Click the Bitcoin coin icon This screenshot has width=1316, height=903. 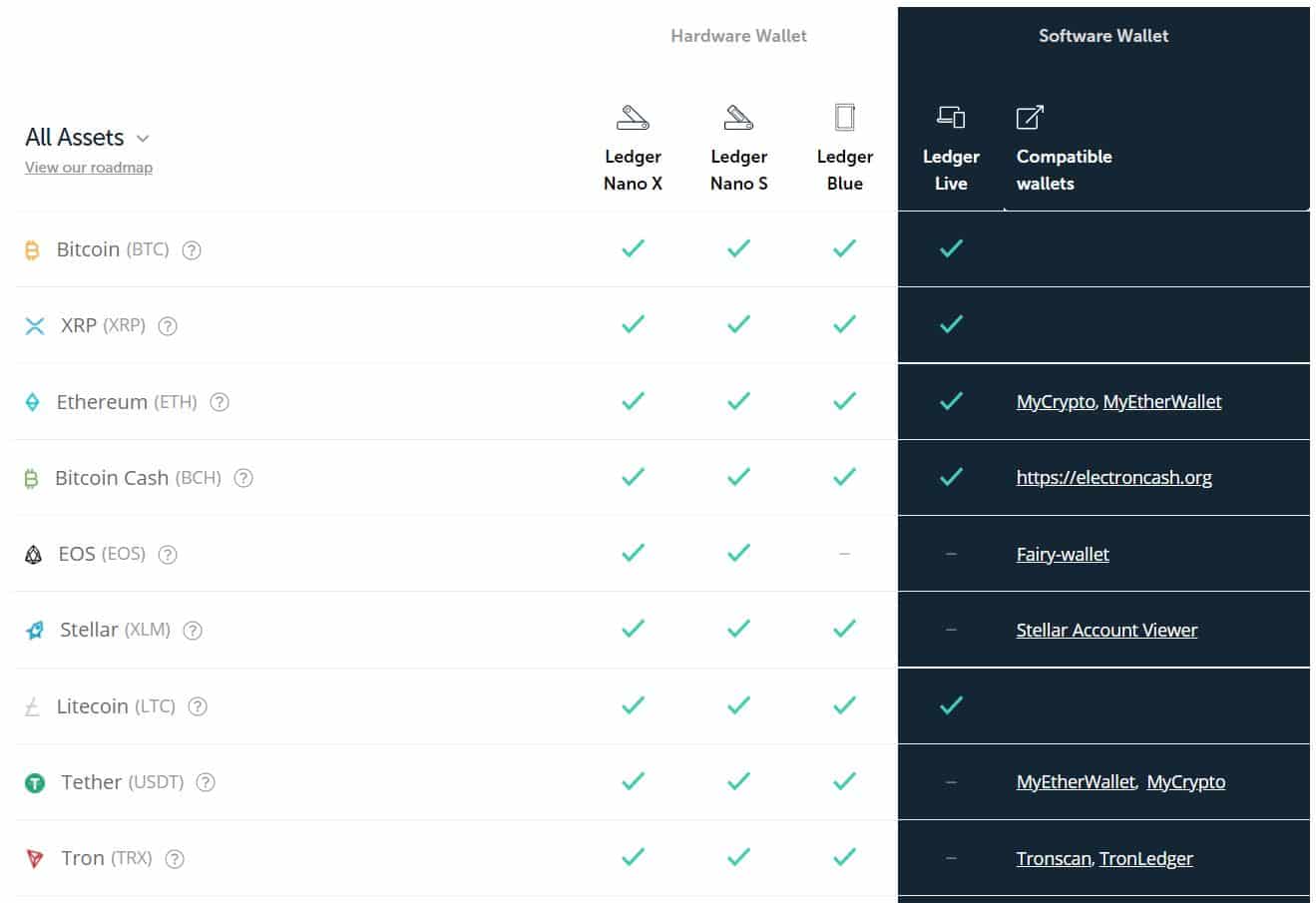pyautogui.click(x=32, y=250)
